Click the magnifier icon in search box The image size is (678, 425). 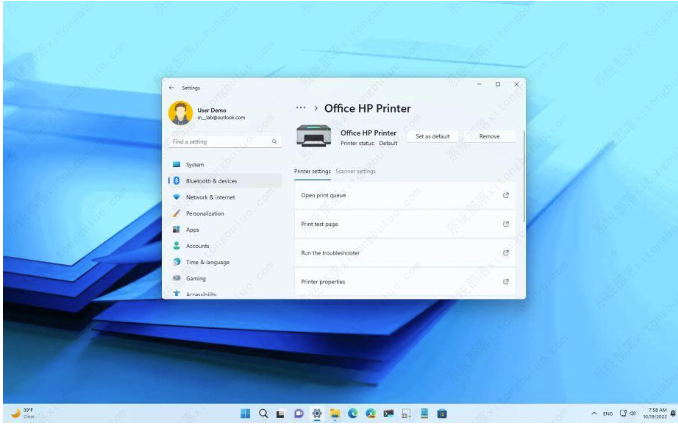tap(274, 141)
